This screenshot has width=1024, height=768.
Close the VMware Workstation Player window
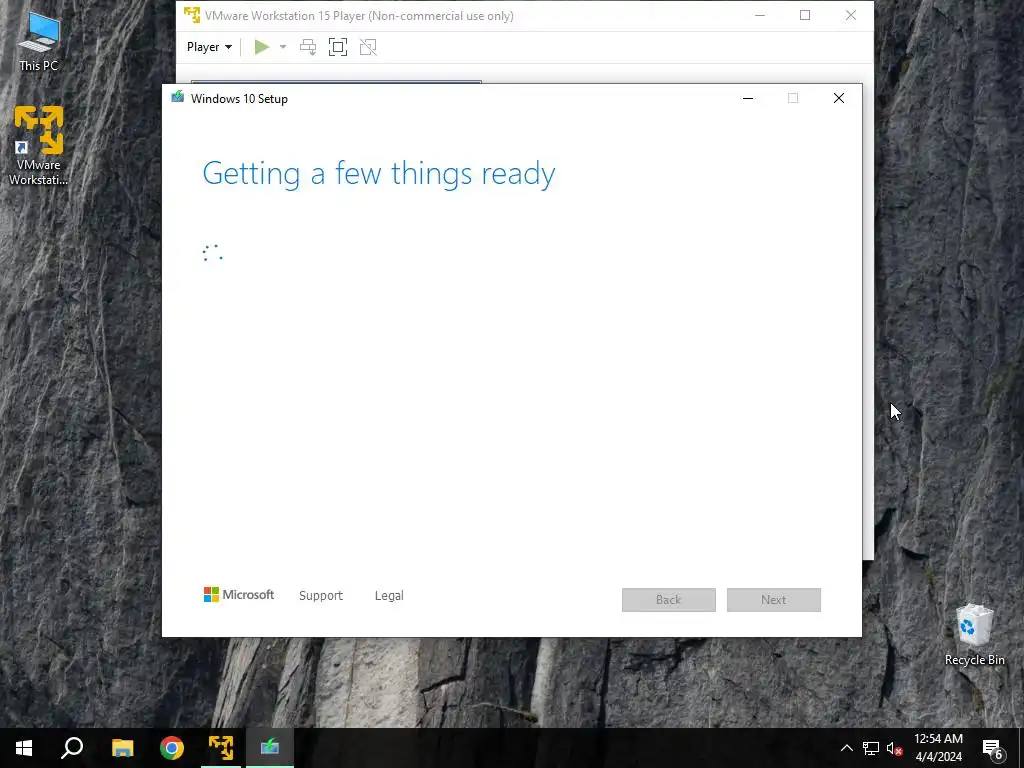point(850,16)
